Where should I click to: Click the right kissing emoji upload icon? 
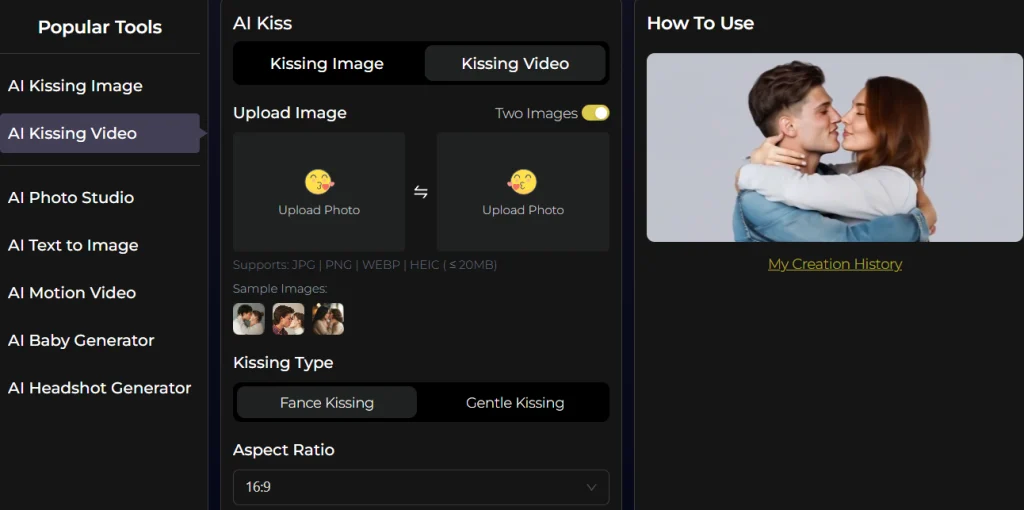522,182
